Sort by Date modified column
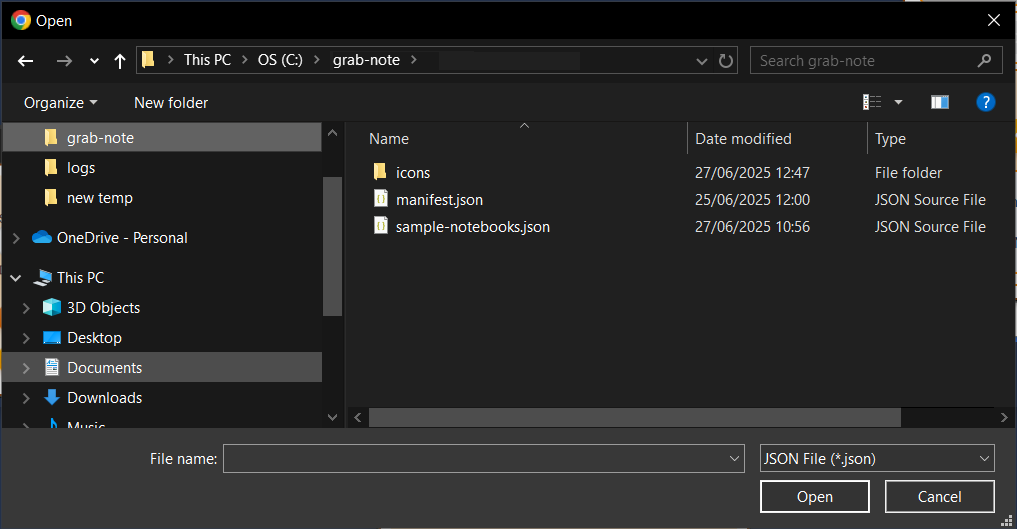This screenshot has height=529, width=1017. 743,139
